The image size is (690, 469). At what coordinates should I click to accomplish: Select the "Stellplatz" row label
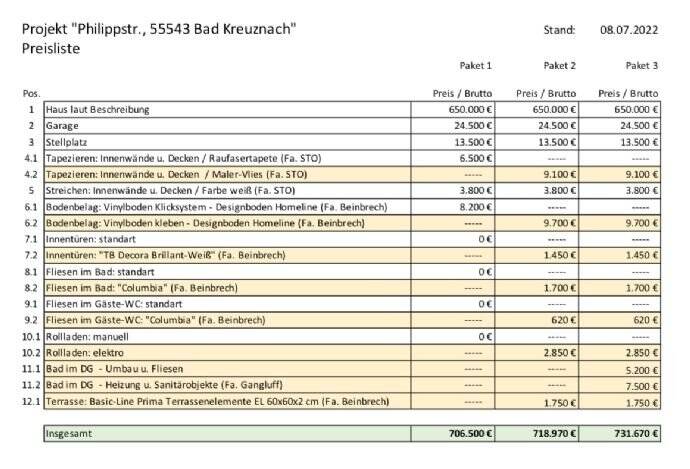pyautogui.click(x=67, y=141)
